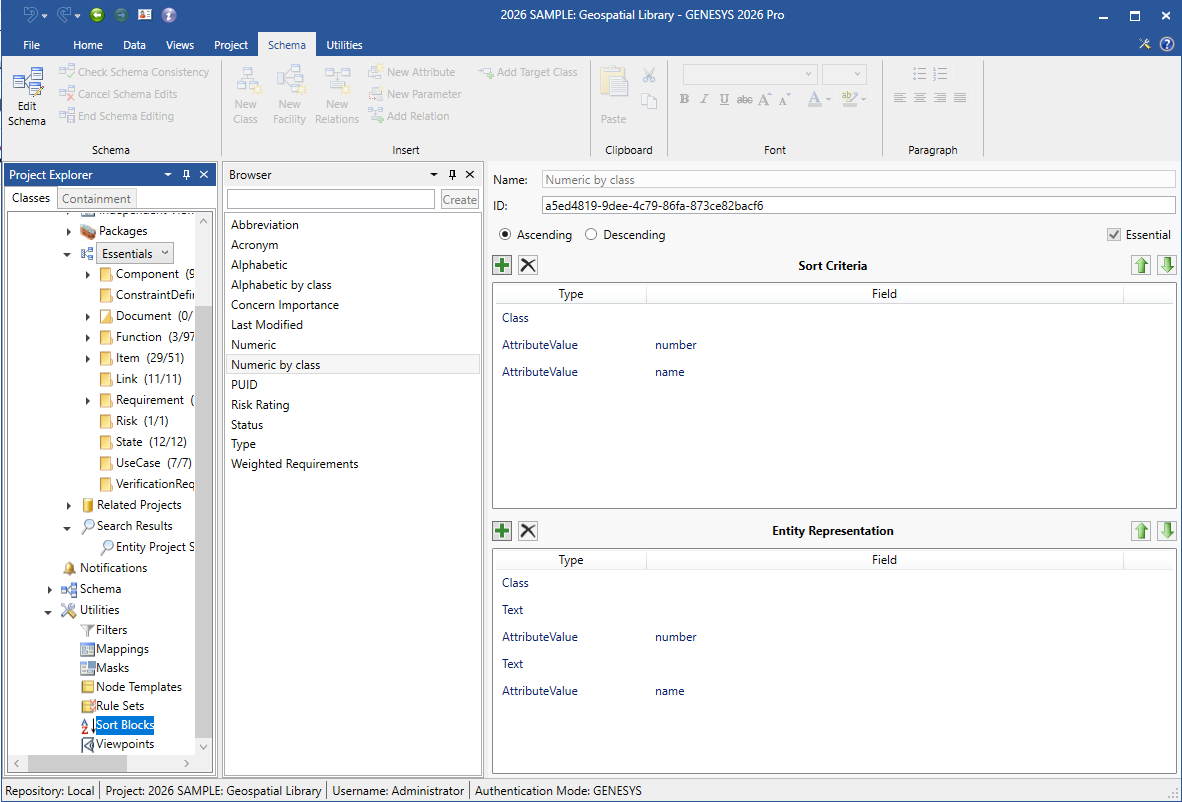Add a new Sort Criteria row
Screen dimensions: 1182x802
(x=502, y=265)
